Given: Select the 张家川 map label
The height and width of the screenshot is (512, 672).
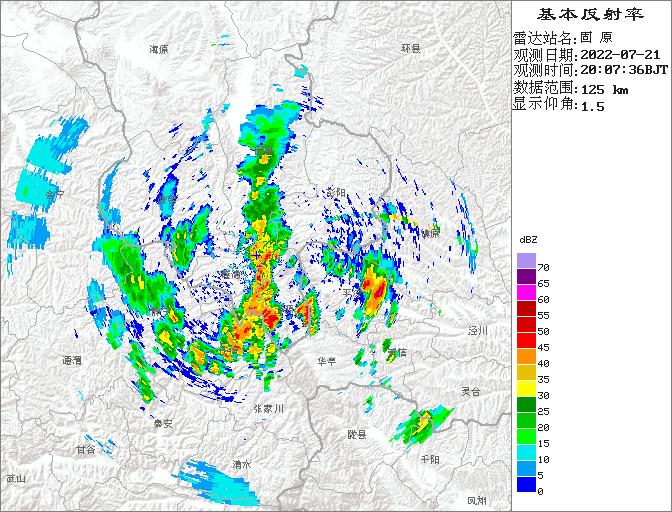Looking at the screenshot, I should point(268,408).
